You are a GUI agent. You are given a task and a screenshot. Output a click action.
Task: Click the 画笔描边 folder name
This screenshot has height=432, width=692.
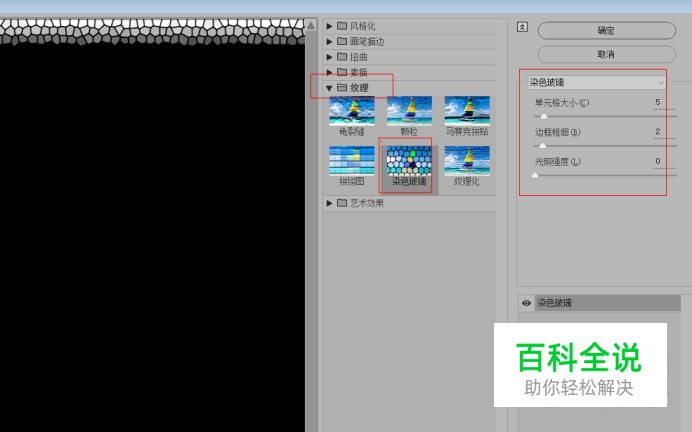point(367,41)
